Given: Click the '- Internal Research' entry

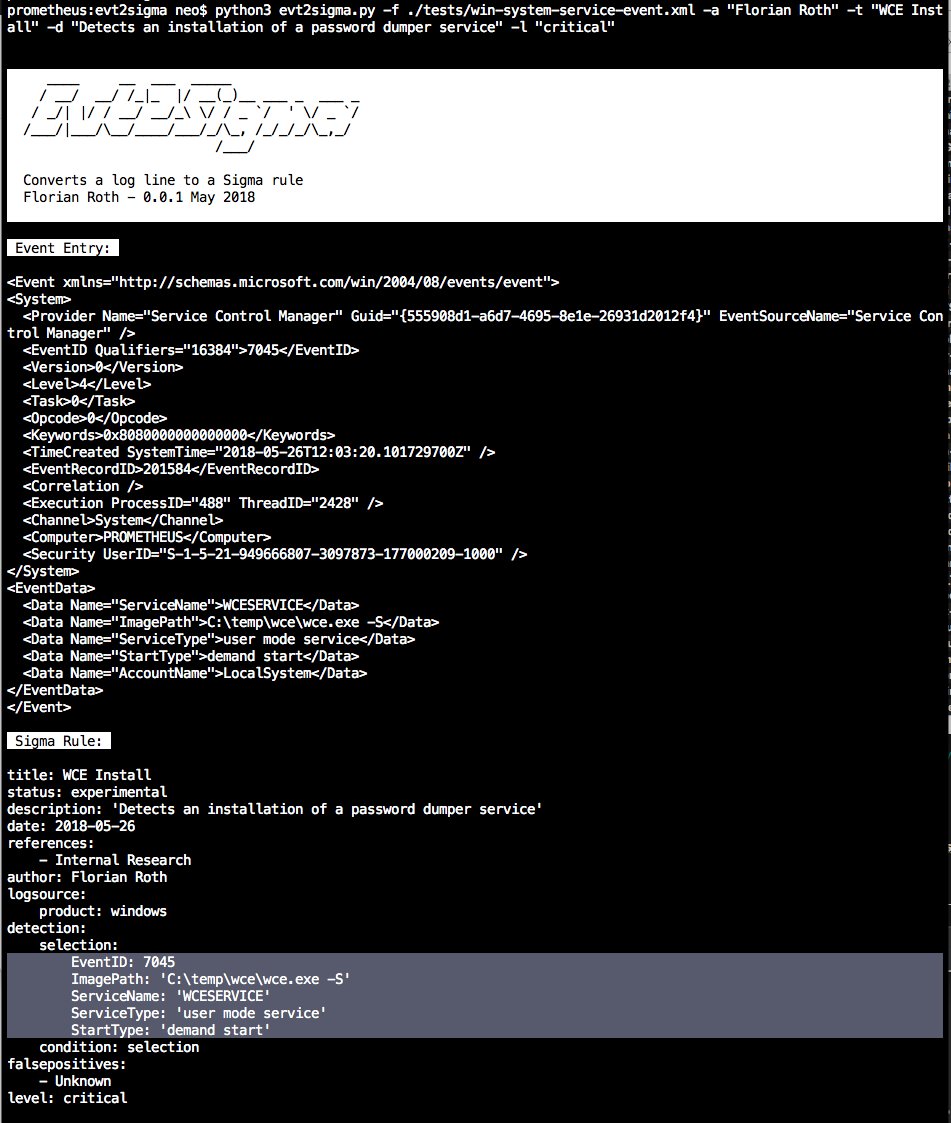Looking at the screenshot, I should tap(115, 860).
